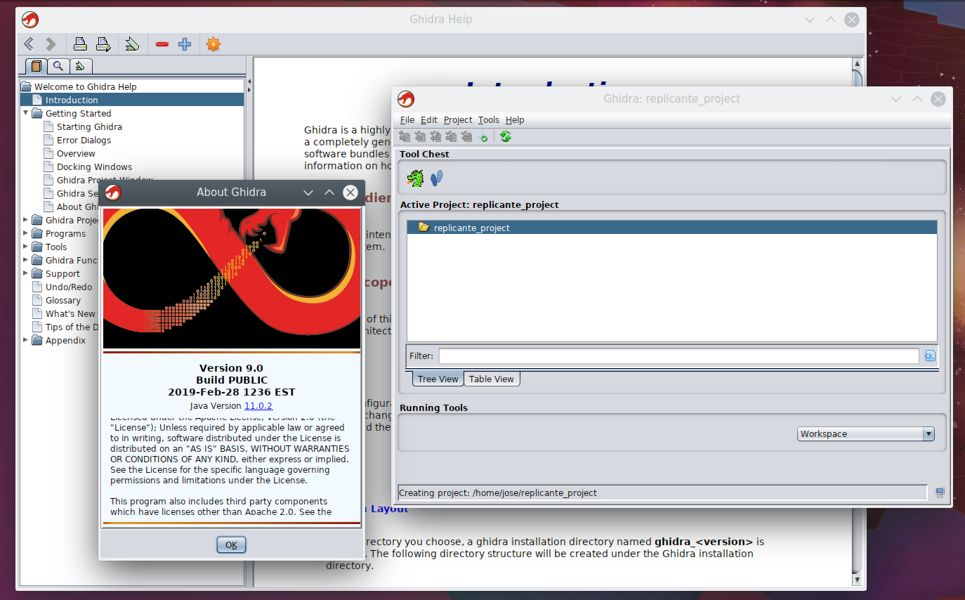The image size is (965, 600).
Task: Switch to the table of contents book tab
Action: [36, 66]
